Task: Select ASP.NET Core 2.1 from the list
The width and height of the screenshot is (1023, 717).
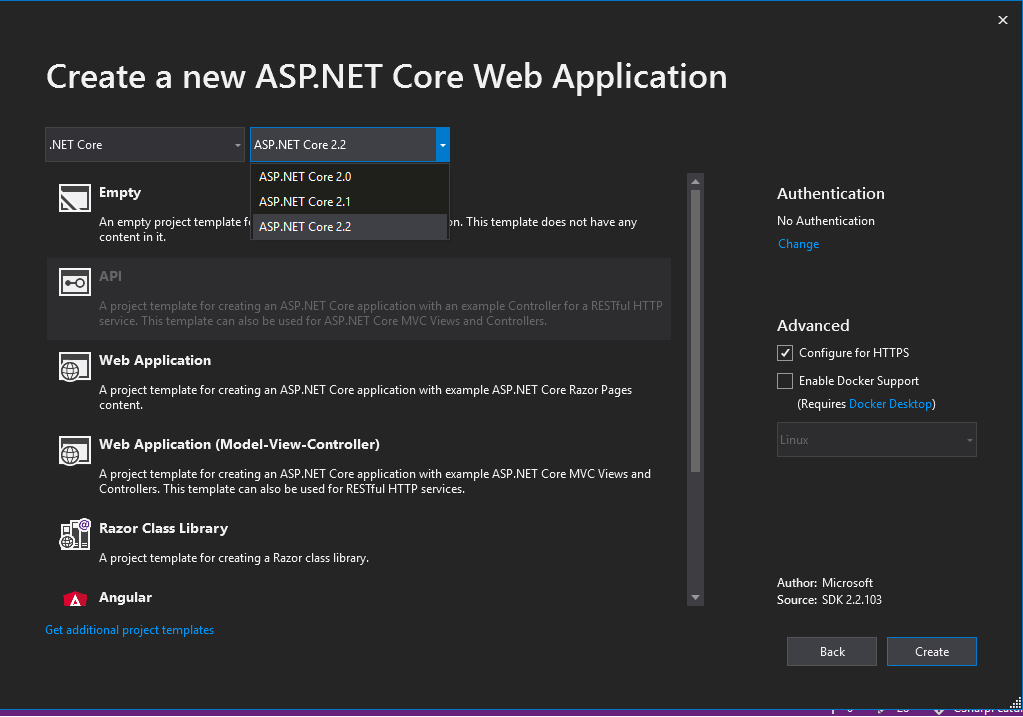Action: 350,202
